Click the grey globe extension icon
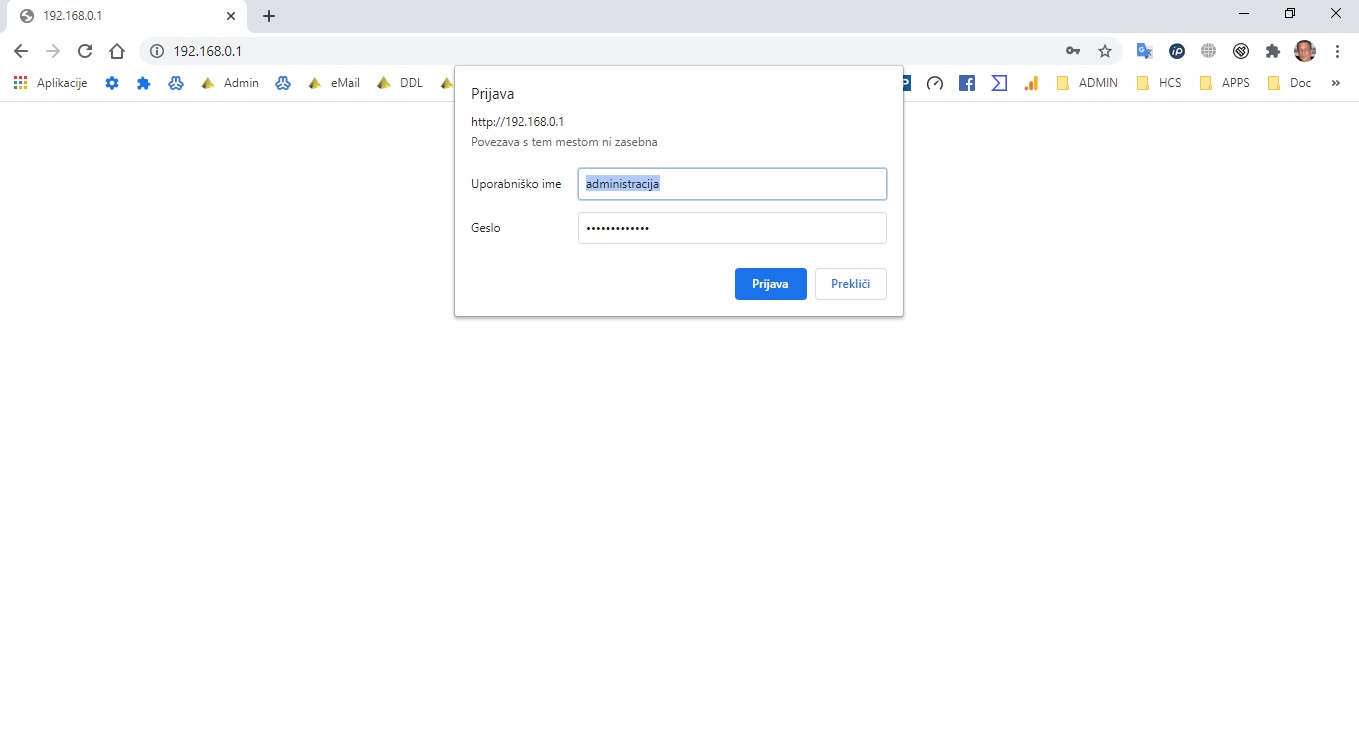Image resolution: width=1359 pixels, height=735 pixels. tap(1209, 51)
